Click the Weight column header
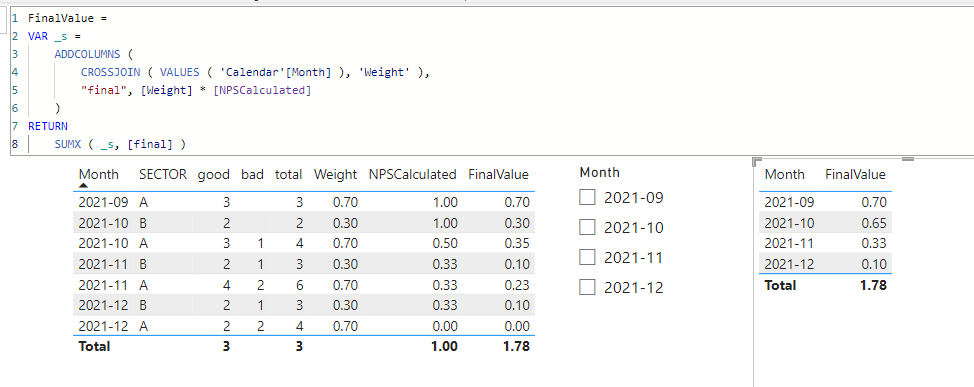This screenshot has width=974, height=387. tap(335, 175)
